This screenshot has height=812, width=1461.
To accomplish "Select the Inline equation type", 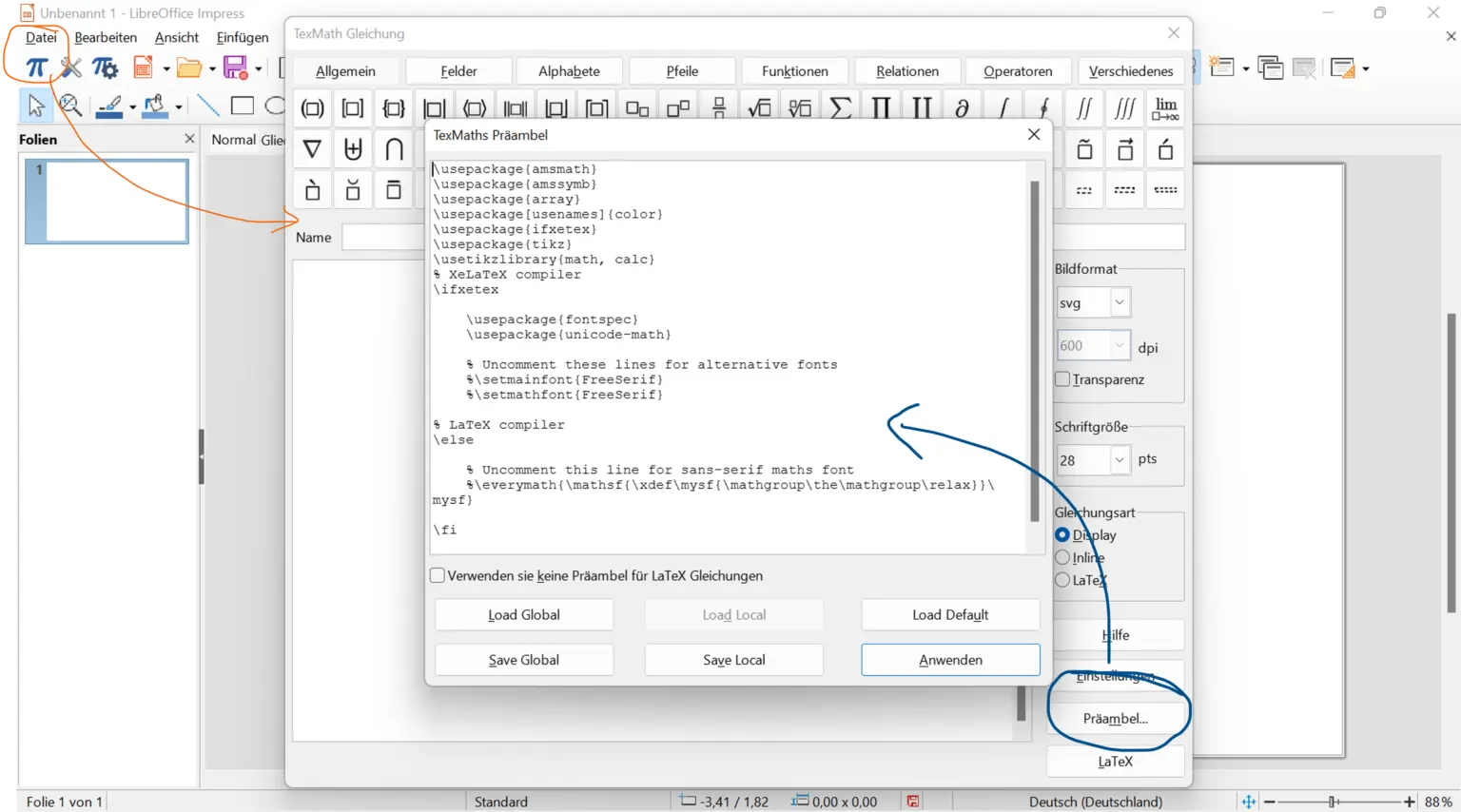I will [1062, 557].
